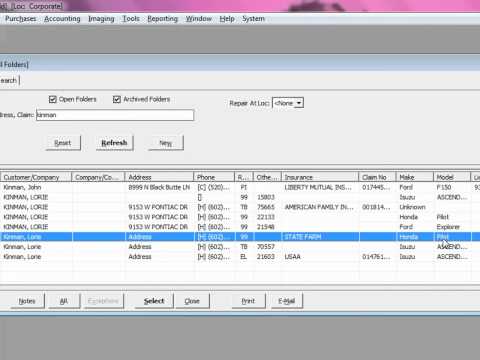Viewport: 480px width, 360px height.
Task: Select the row with number 22133
Action: pos(240,217)
